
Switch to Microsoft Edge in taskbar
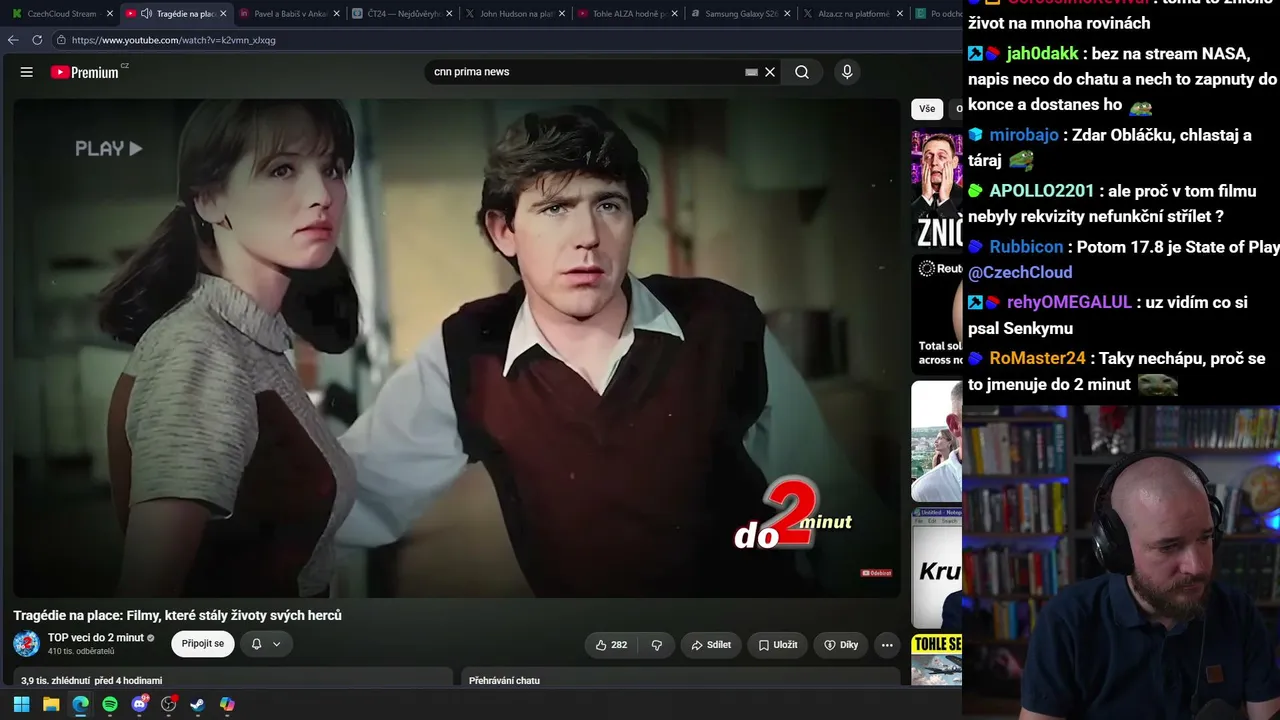(x=80, y=704)
